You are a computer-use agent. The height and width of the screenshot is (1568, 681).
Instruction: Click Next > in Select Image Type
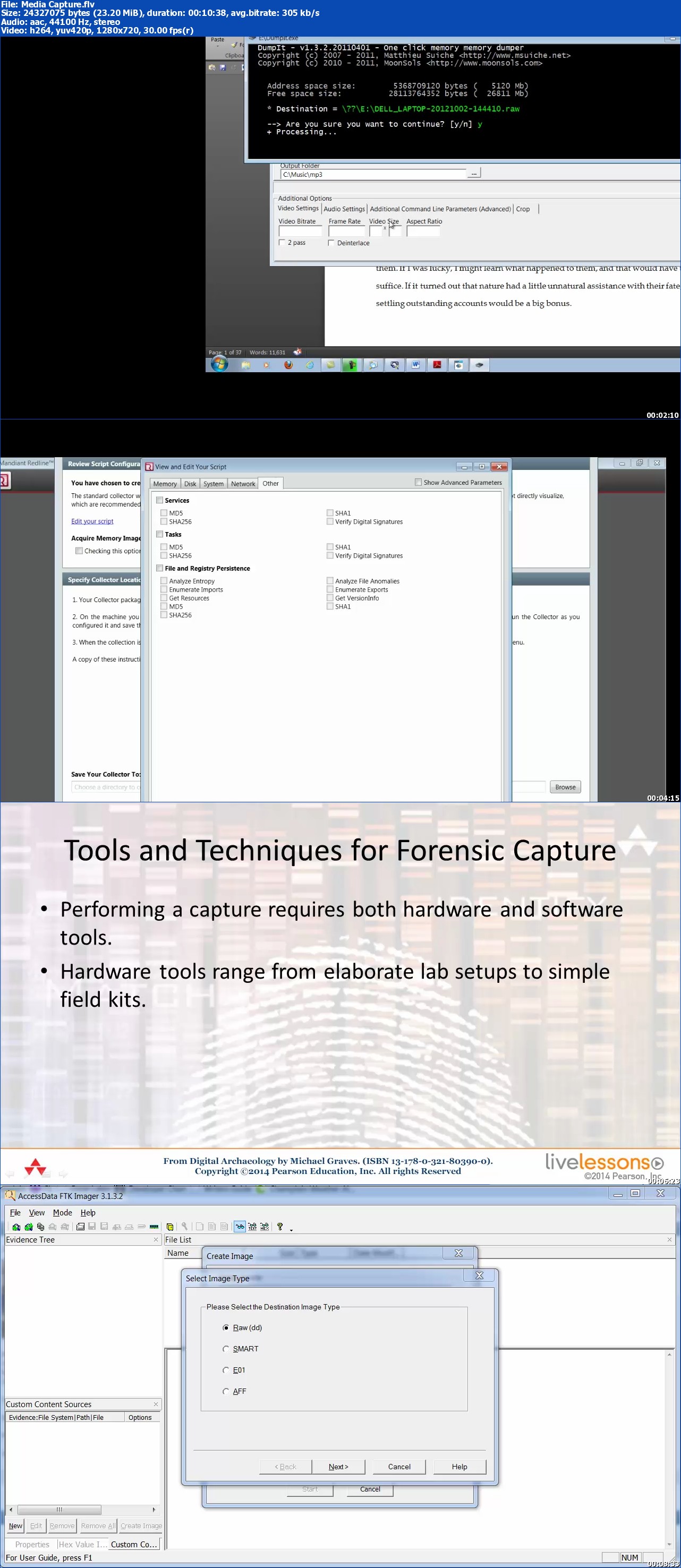coord(338,1467)
